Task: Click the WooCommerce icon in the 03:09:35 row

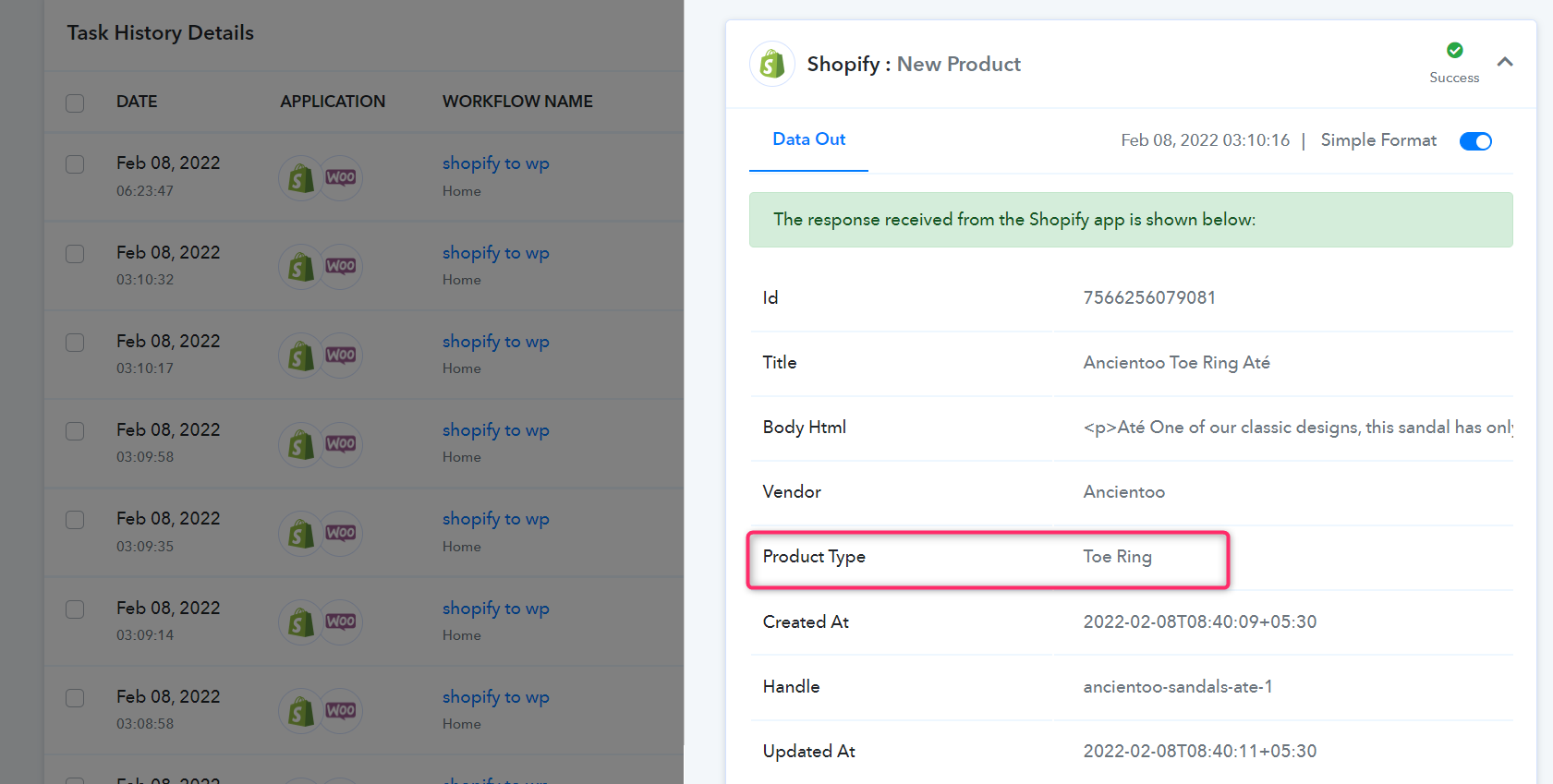Action: pos(341,533)
